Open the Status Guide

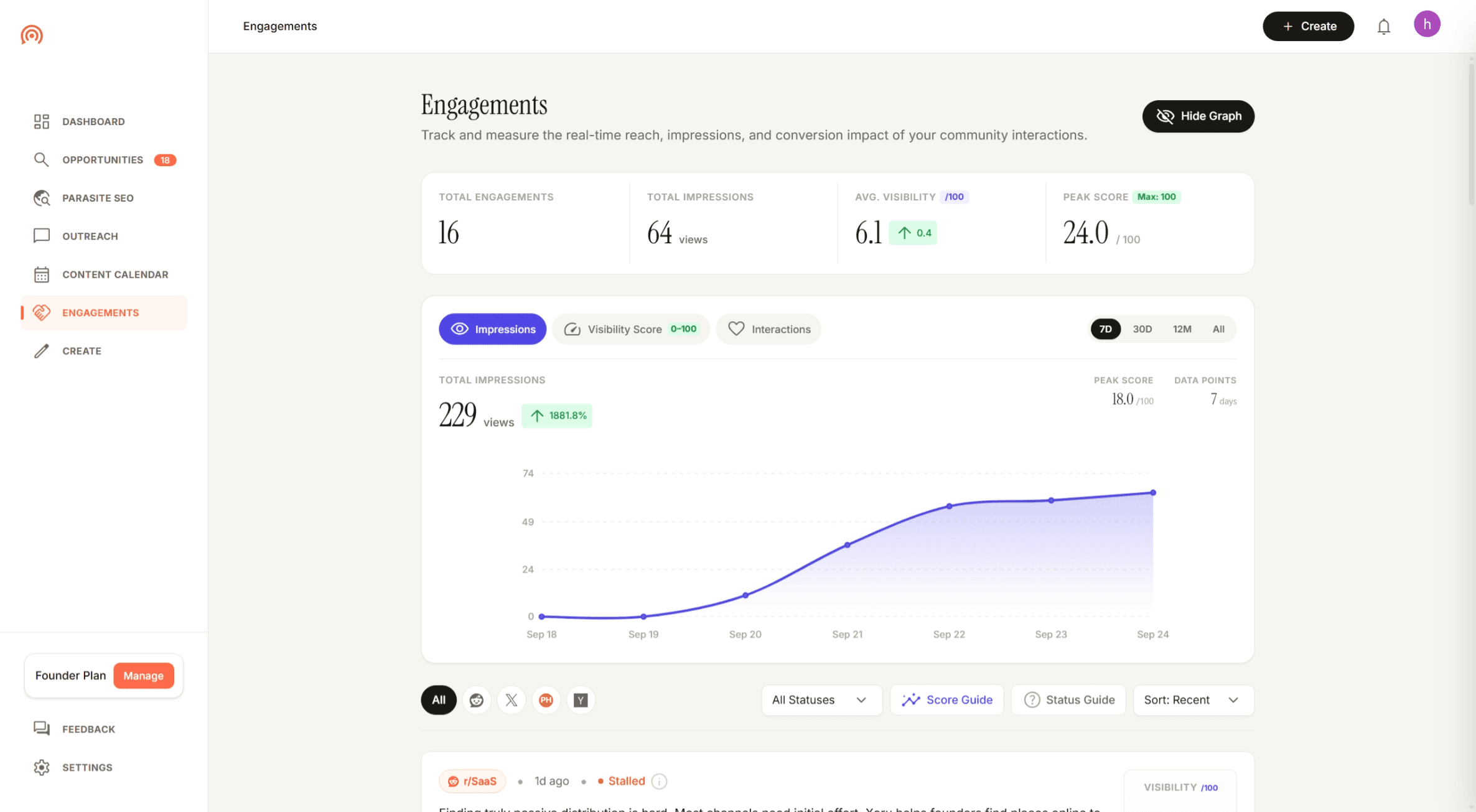pyautogui.click(x=1068, y=700)
